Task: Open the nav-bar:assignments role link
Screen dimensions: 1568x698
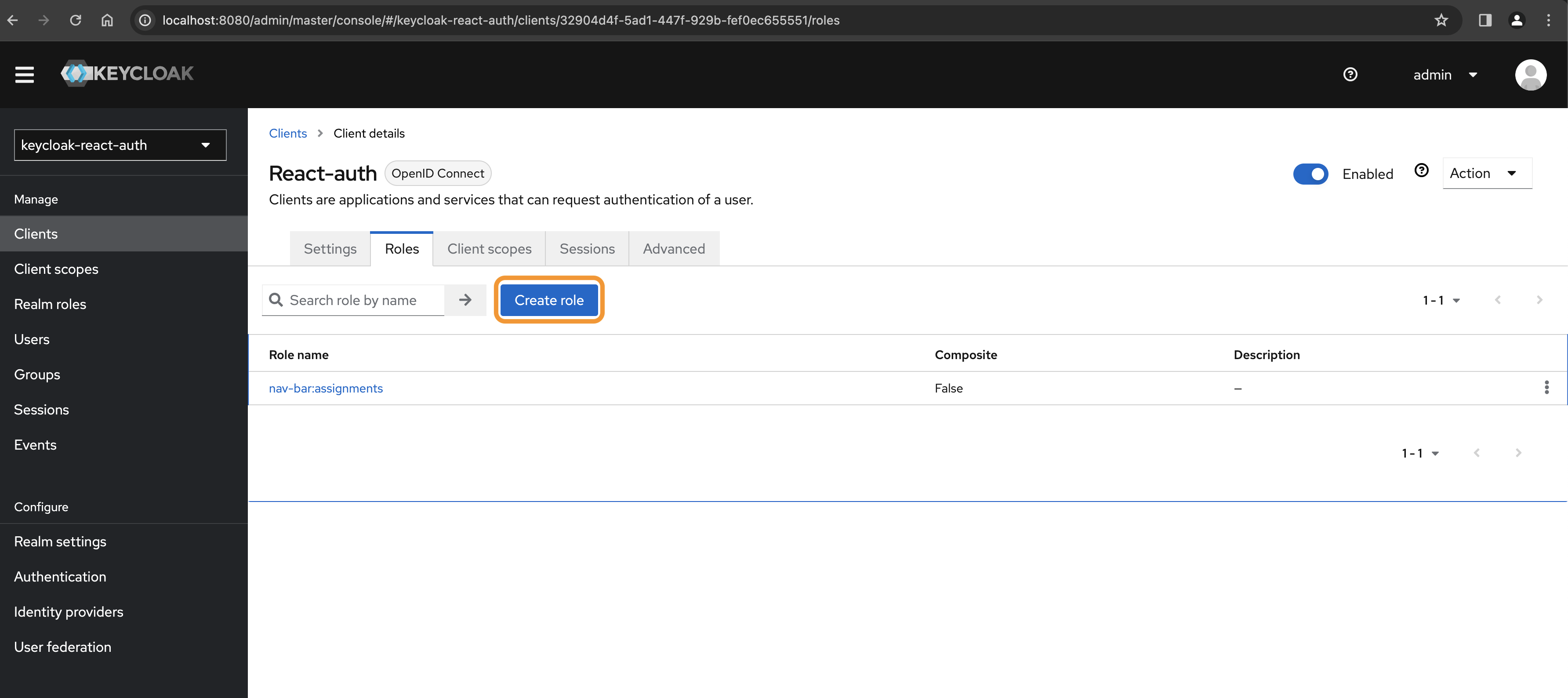Action: click(326, 388)
